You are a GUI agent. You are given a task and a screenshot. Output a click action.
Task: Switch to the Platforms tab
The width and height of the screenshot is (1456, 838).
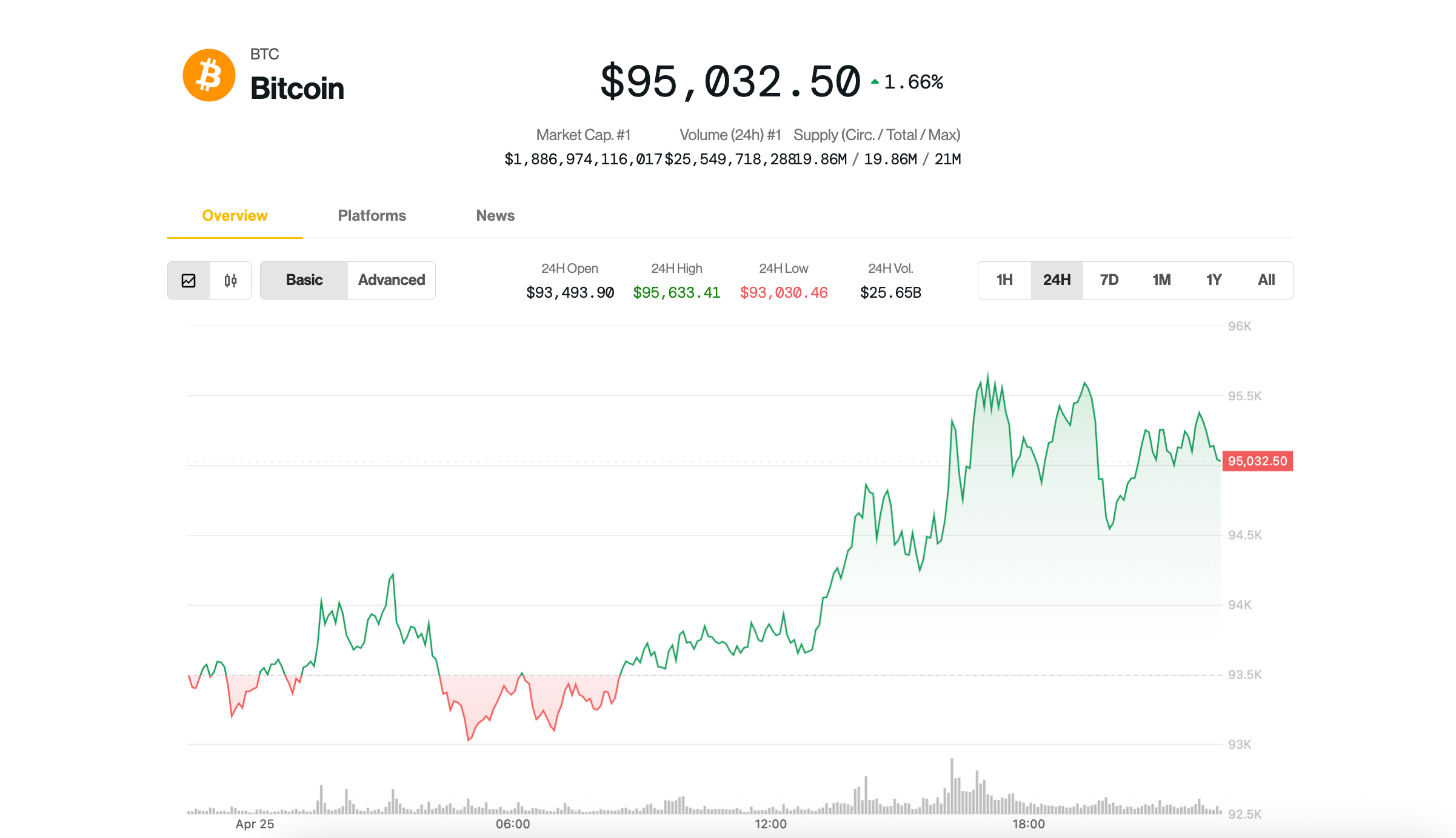[x=372, y=215]
